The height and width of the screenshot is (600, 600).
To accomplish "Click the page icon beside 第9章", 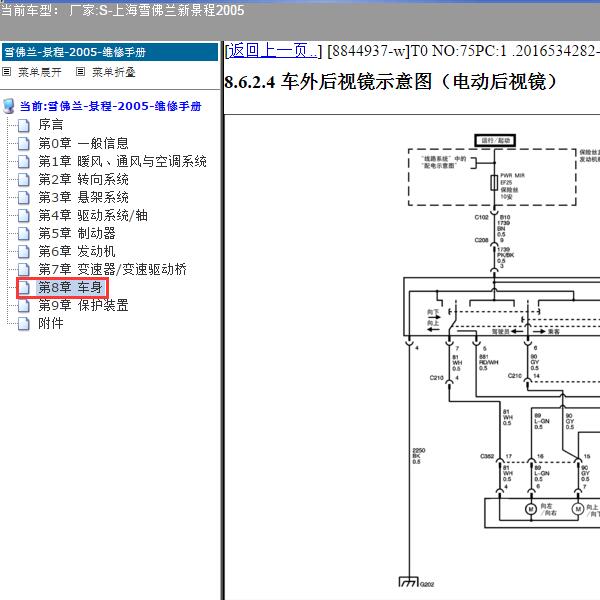I will click(x=24, y=305).
